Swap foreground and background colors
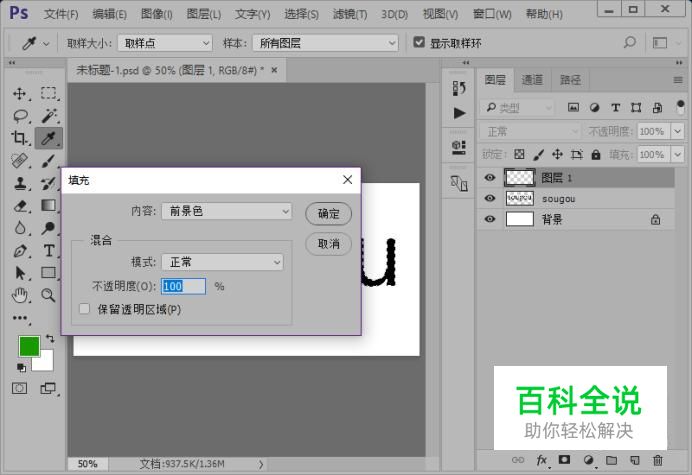This screenshot has width=692, height=475. pyautogui.click(x=50, y=339)
